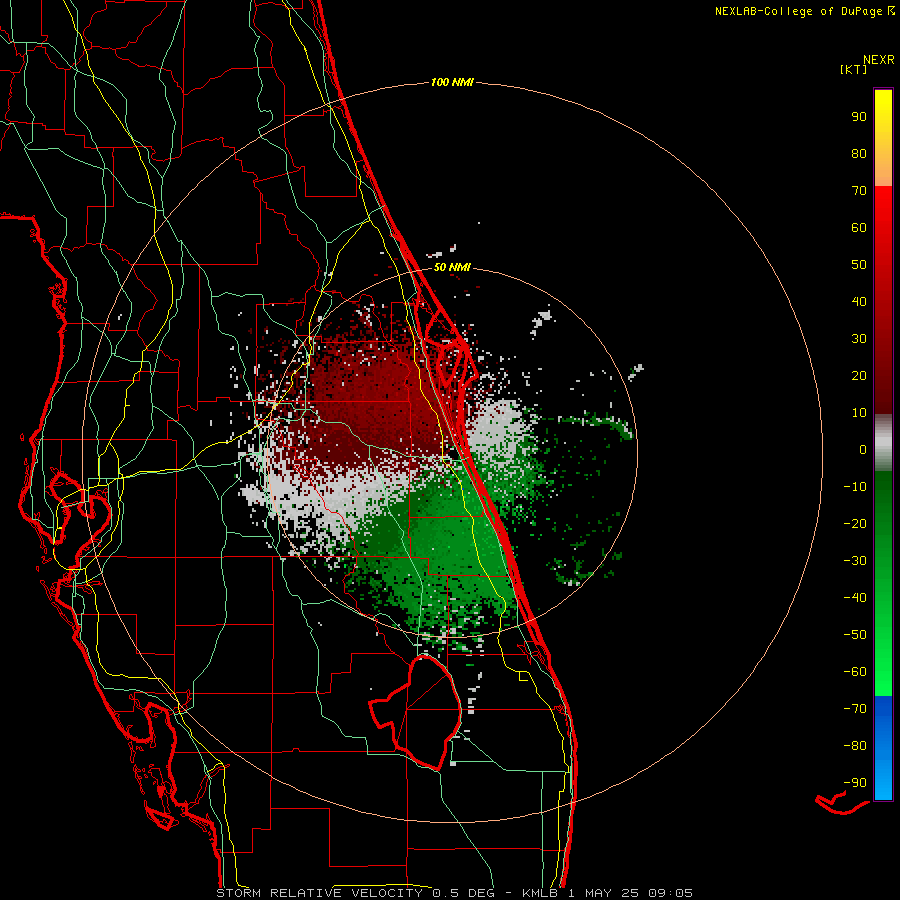
Task: Click the Storm Relative Velocity caption text
Action: [454, 893]
